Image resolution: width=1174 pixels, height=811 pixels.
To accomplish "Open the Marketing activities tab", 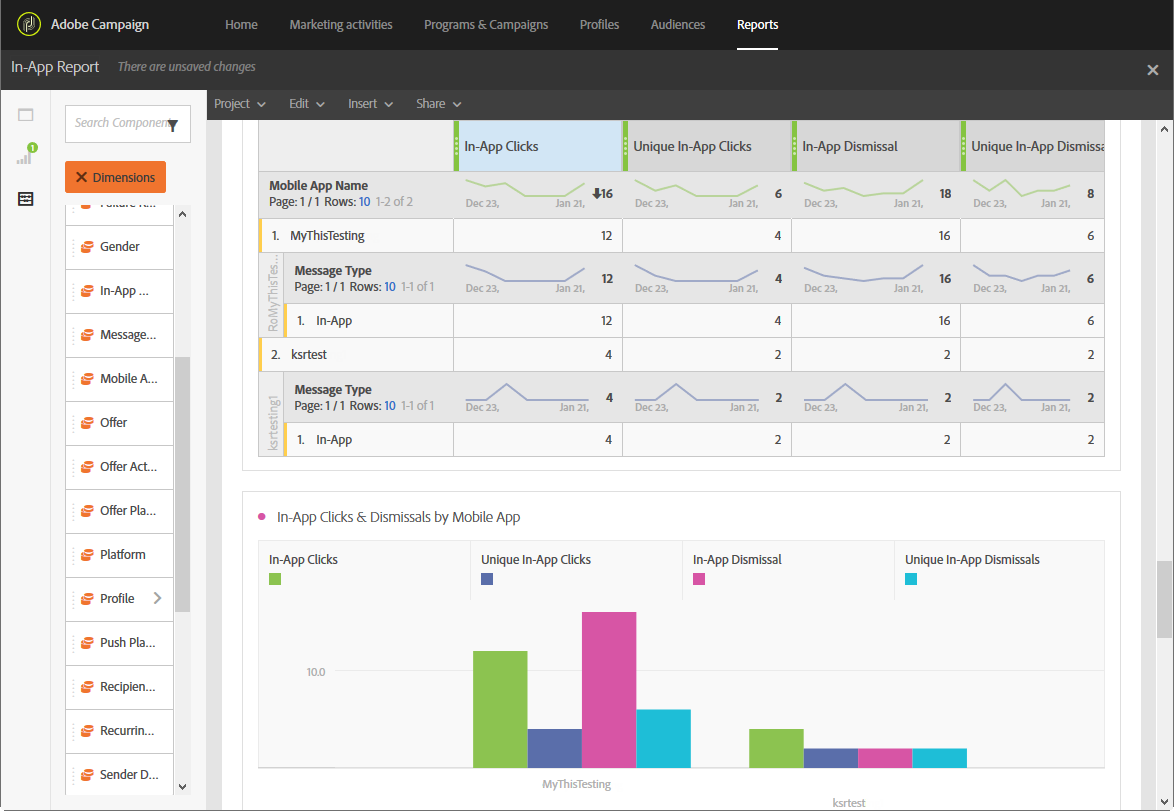I will click(341, 25).
